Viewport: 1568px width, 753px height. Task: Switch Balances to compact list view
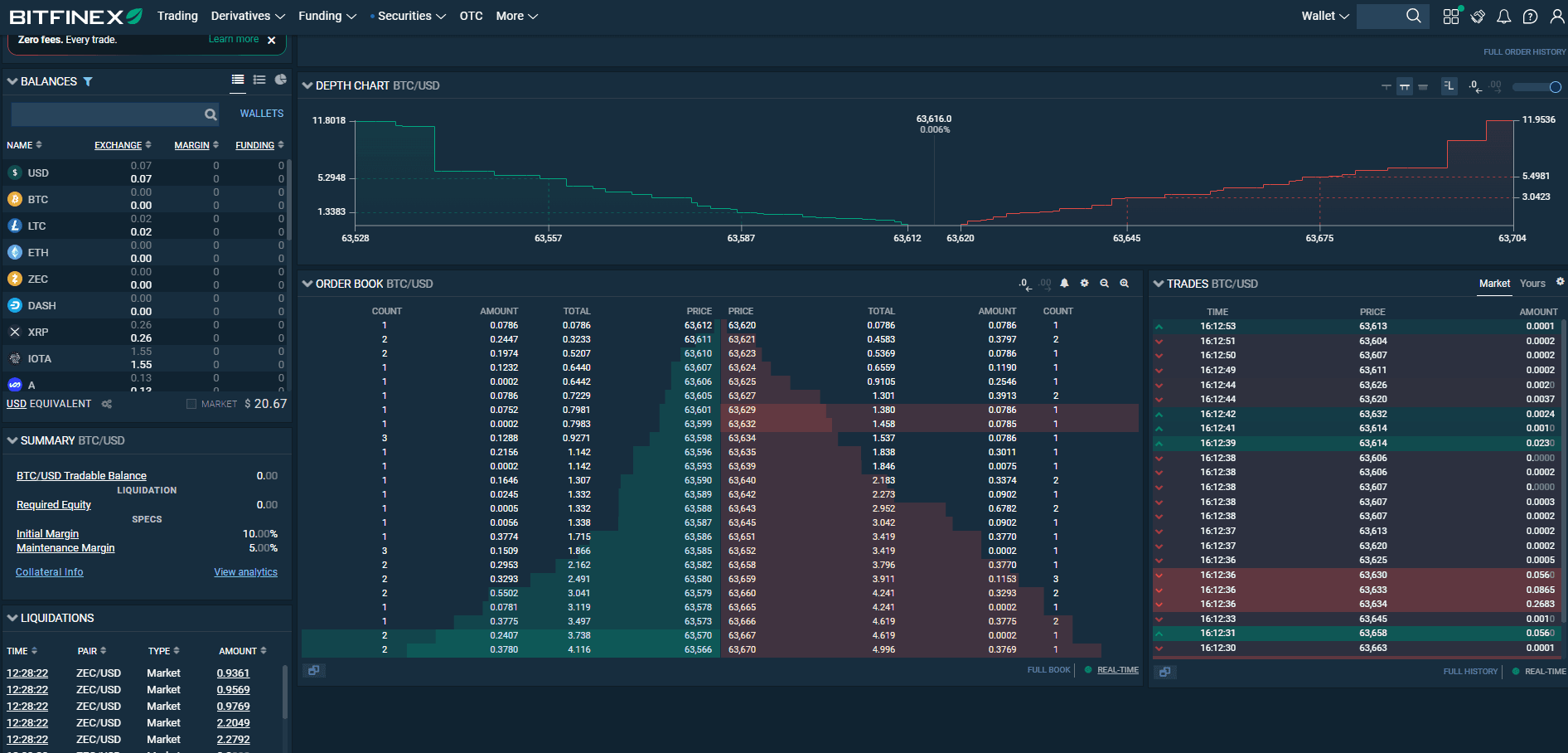pos(238,80)
